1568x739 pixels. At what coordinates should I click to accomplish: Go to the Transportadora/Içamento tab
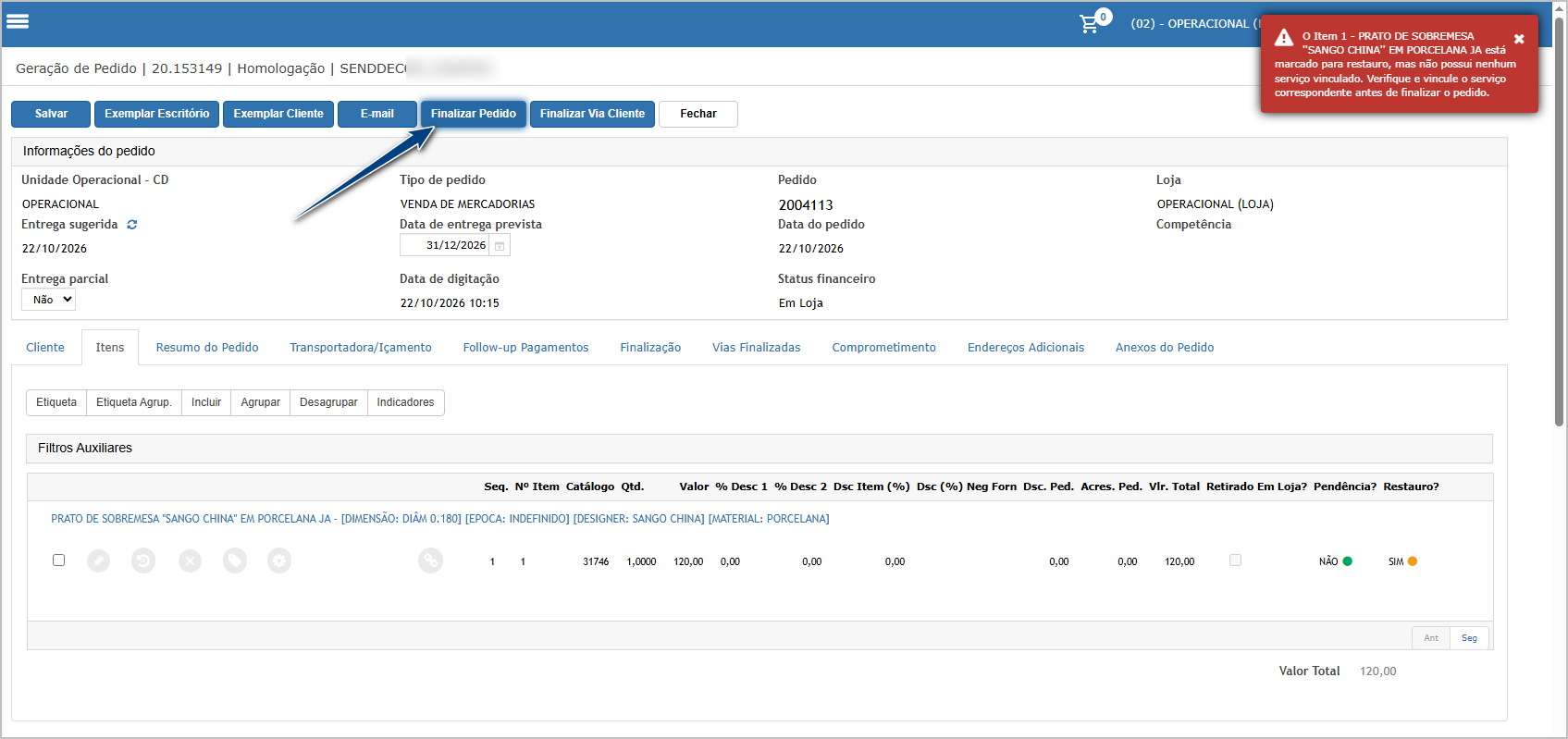pyautogui.click(x=361, y=348)
